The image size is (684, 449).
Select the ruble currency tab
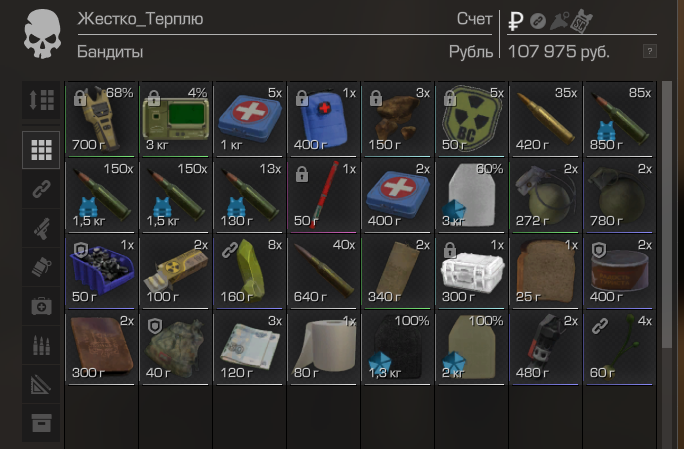(516, 21)
